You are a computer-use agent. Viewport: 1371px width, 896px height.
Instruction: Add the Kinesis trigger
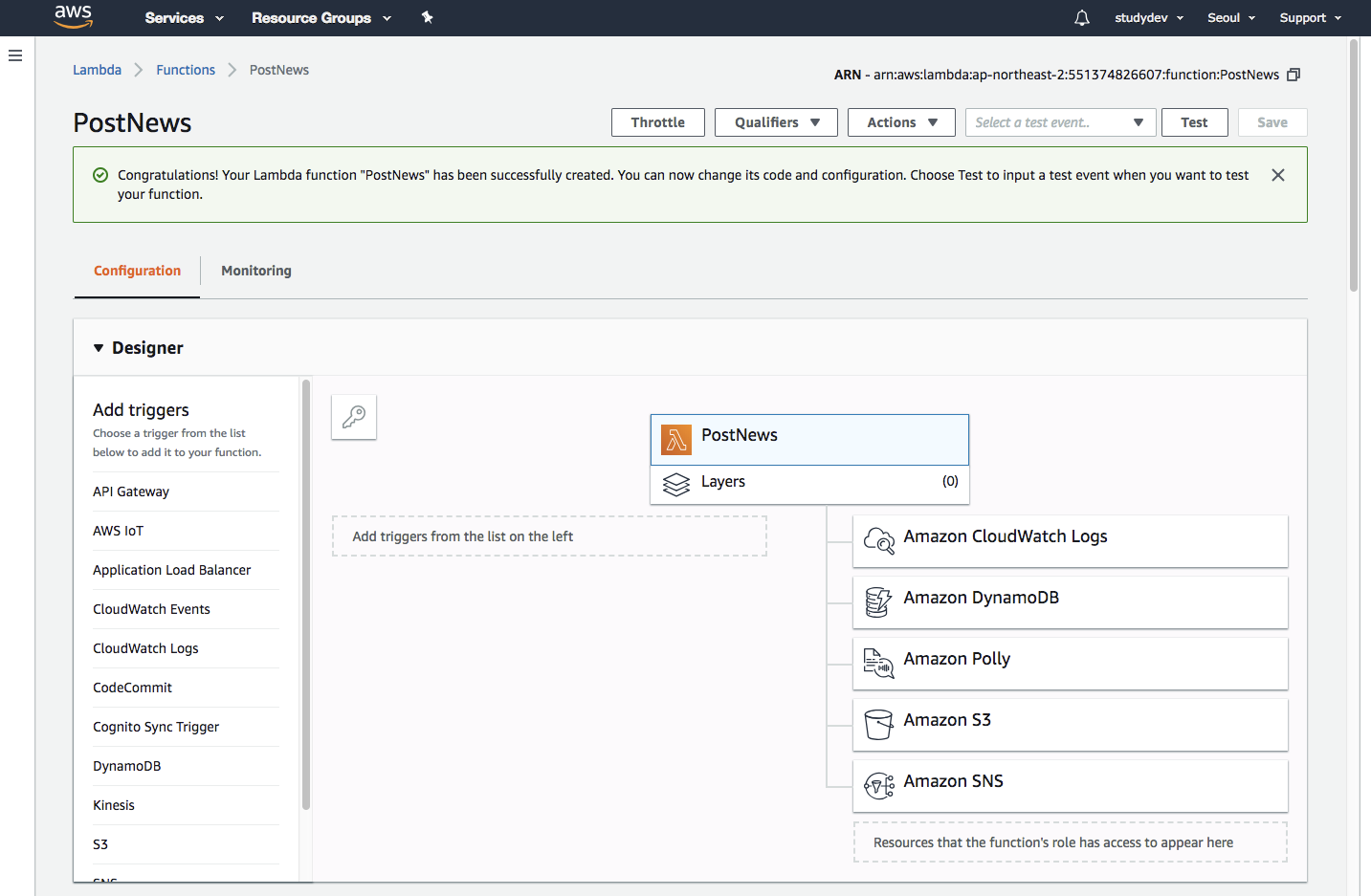186,805
